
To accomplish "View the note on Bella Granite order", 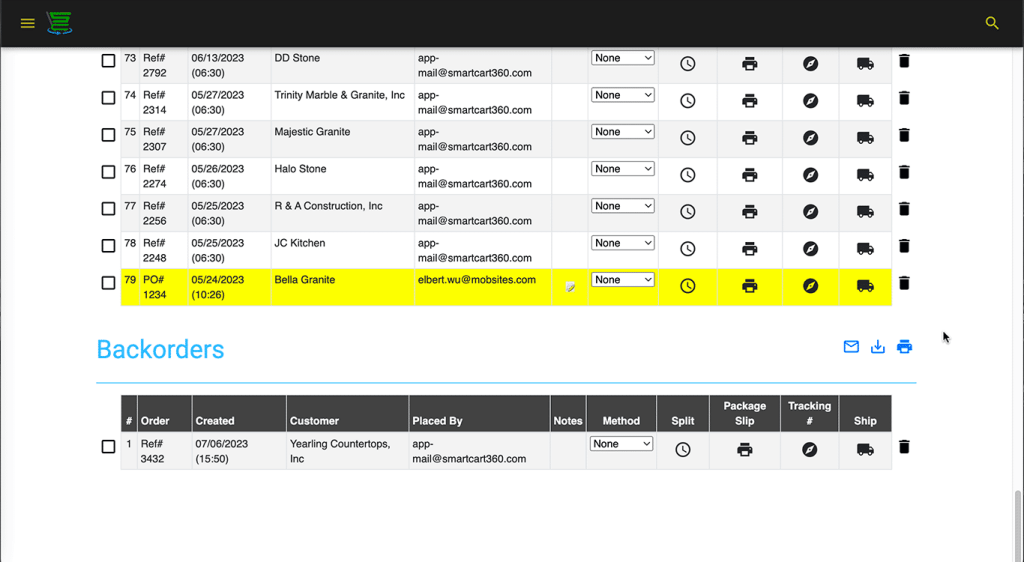I will click(x=570, y=287).
